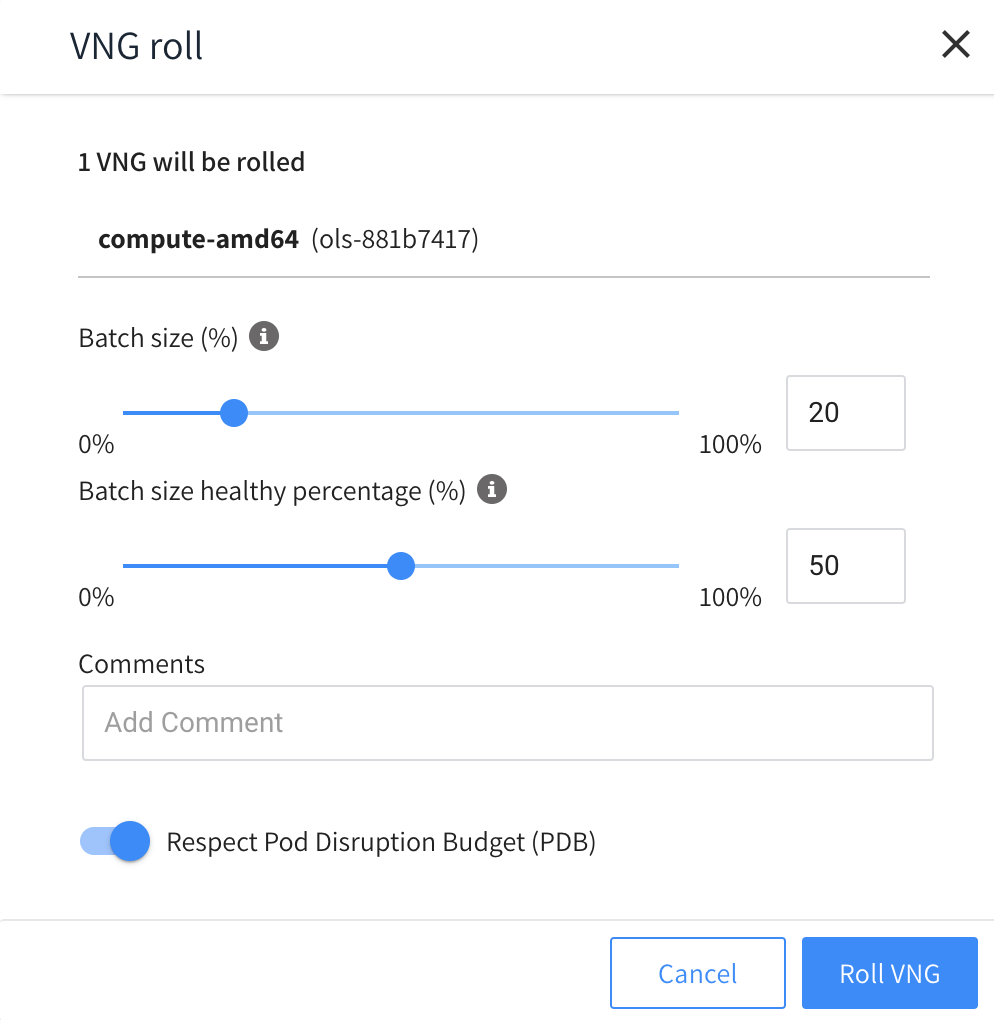Confirm with the Roll VNG button

[x=889, y=973]
